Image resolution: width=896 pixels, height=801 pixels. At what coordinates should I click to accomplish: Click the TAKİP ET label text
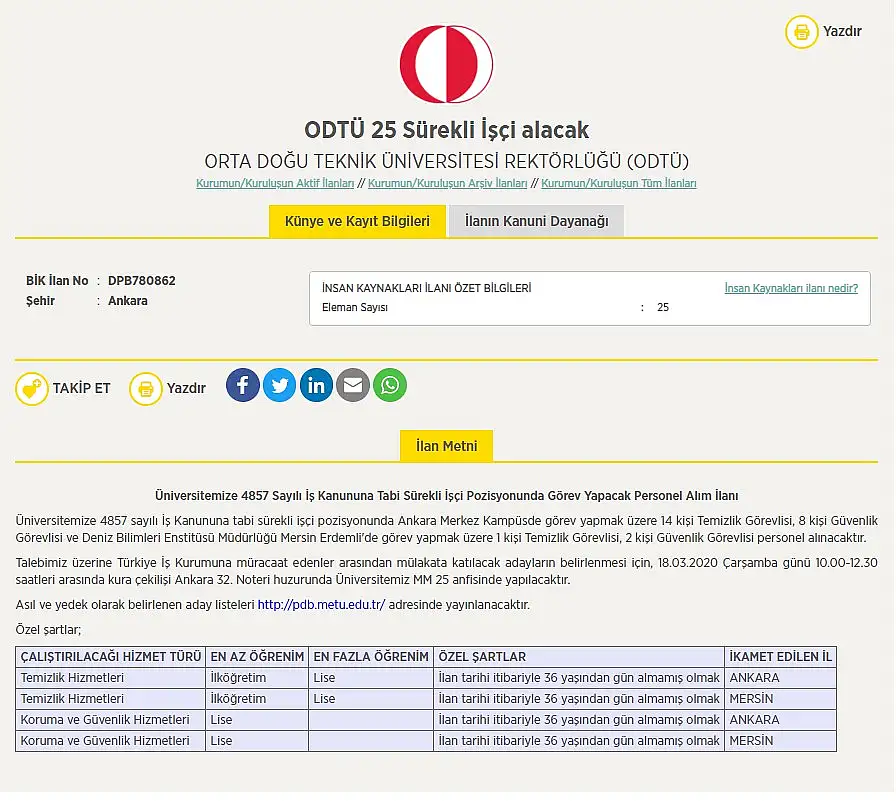pos(82,389)
